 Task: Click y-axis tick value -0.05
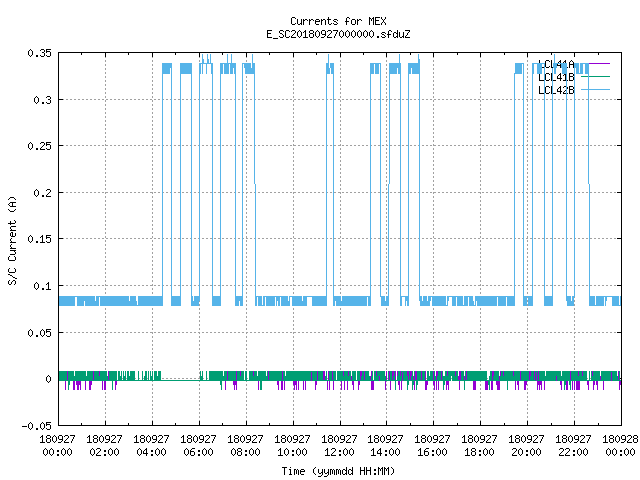(37, 426)
